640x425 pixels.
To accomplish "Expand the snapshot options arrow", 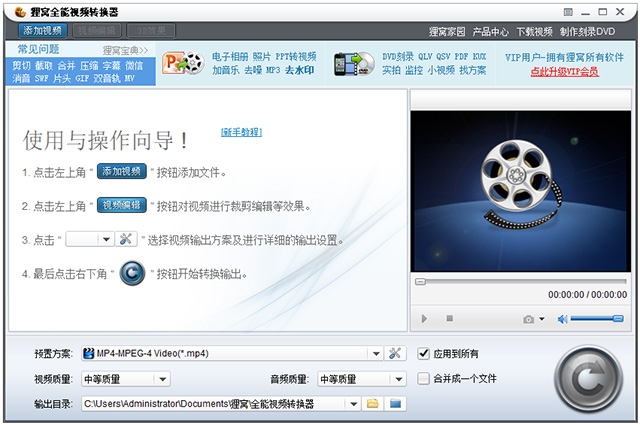I will (x=542, y=319).
